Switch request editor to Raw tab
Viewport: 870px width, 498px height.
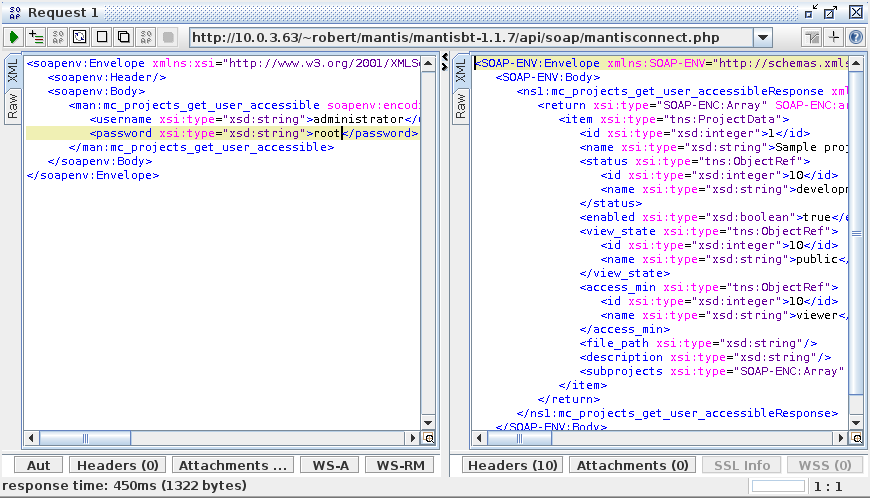(13, 105)
